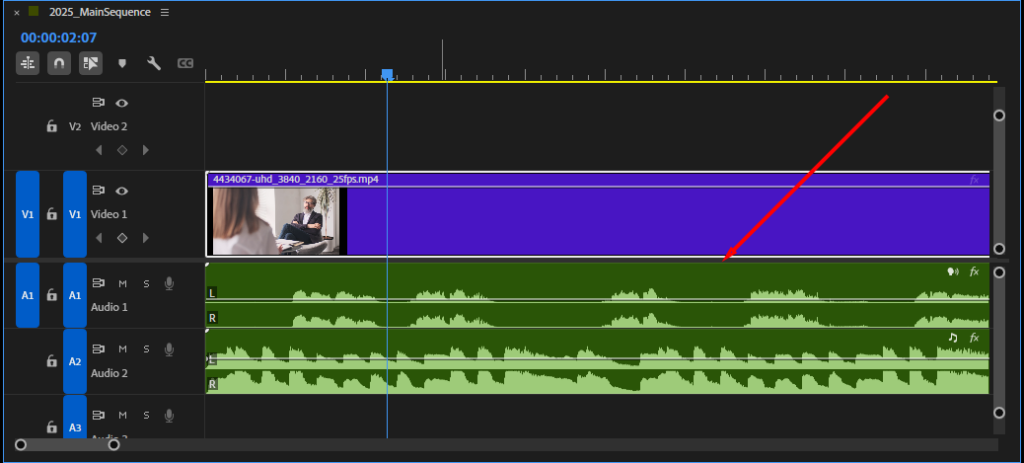Screen dimensions: 1024x463
Task: Go to next keyframe on Video 1
Action: point(146,238)
